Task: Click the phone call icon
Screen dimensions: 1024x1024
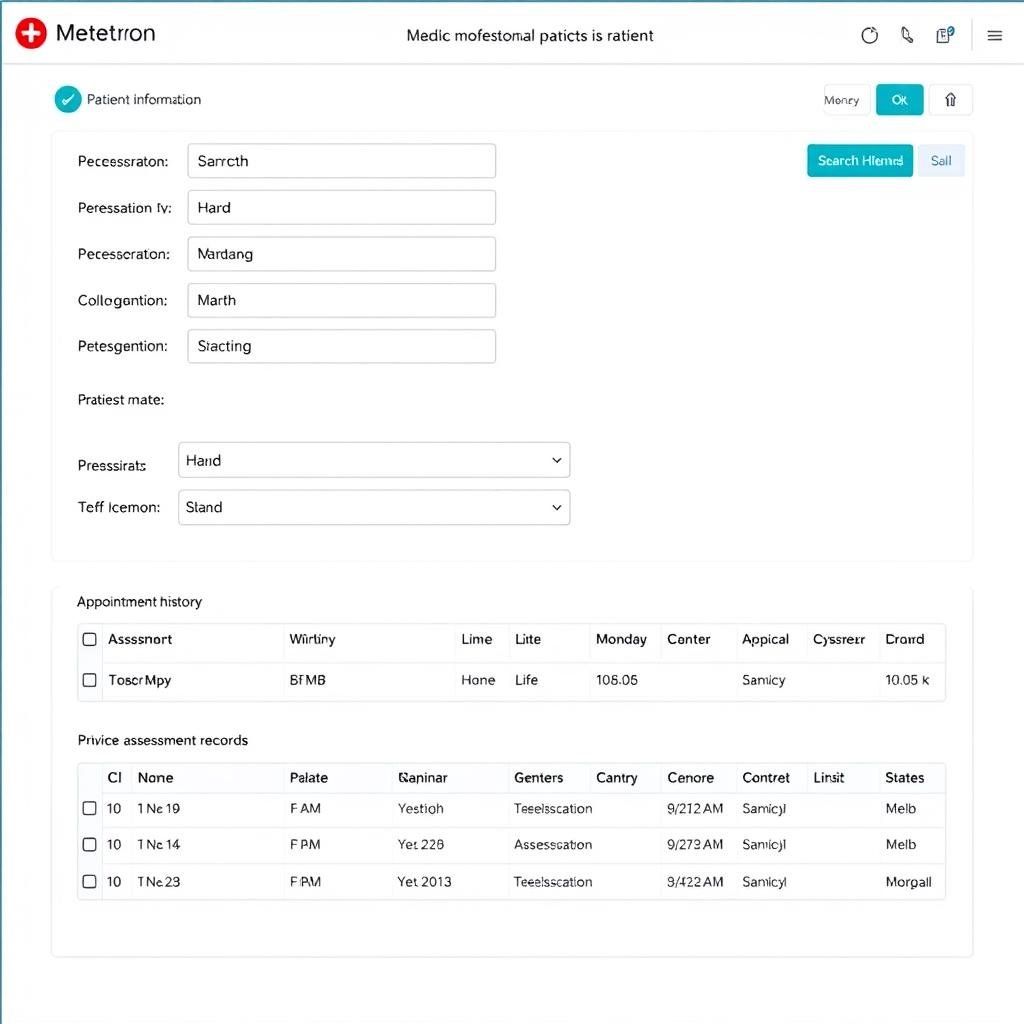Action: [x=907, y=36]
